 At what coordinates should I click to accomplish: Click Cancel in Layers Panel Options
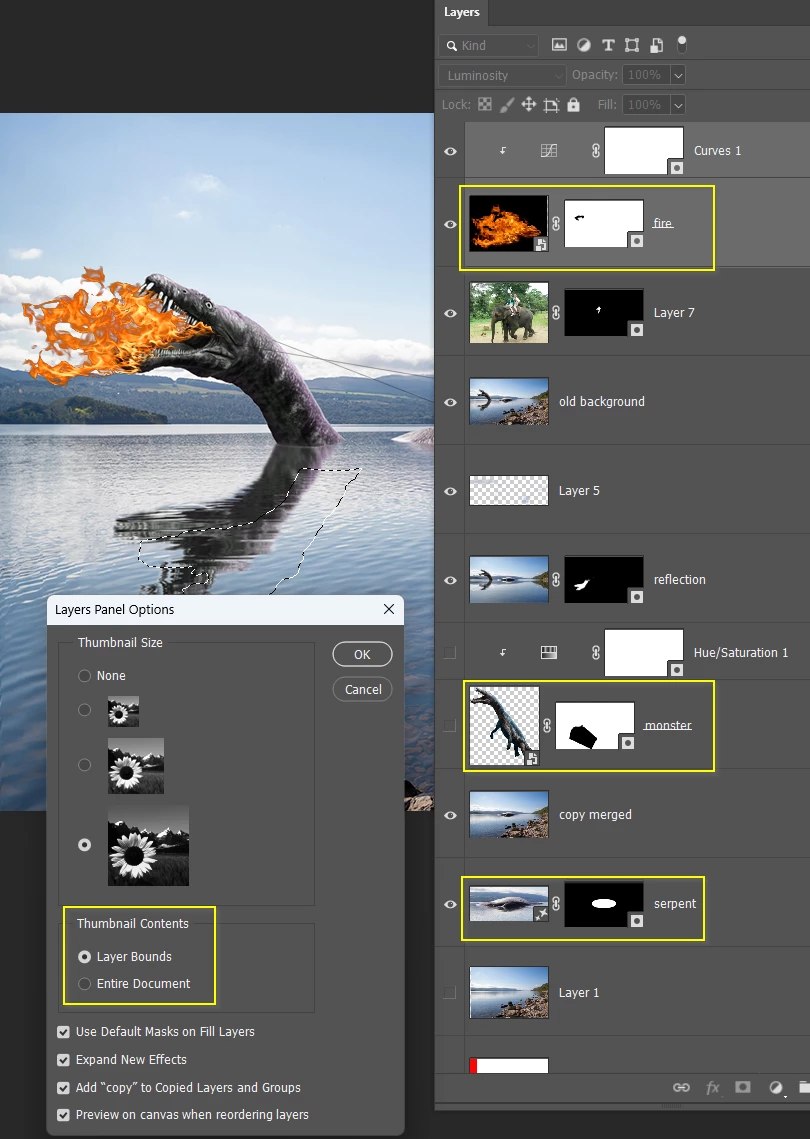[x=363, y=689]
